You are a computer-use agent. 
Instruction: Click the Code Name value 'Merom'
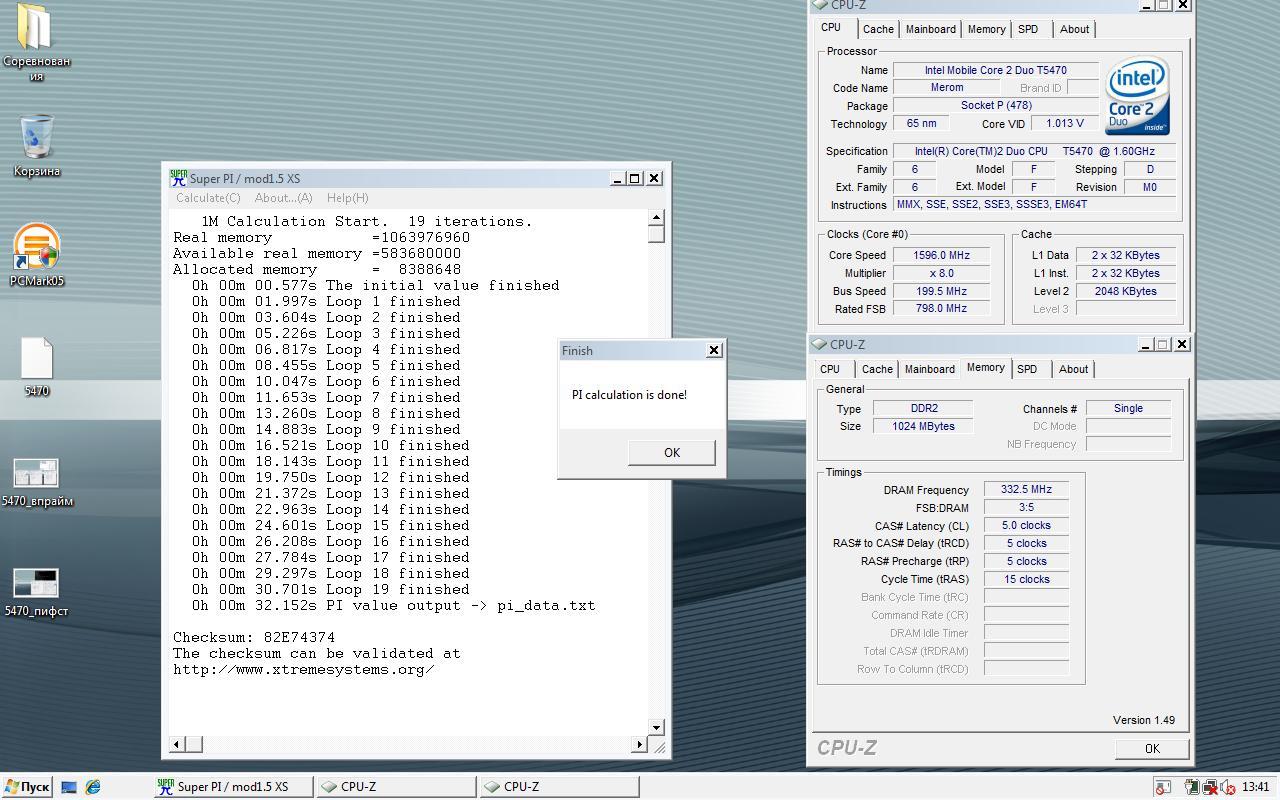pyautogui.click(x=947, y=88)
